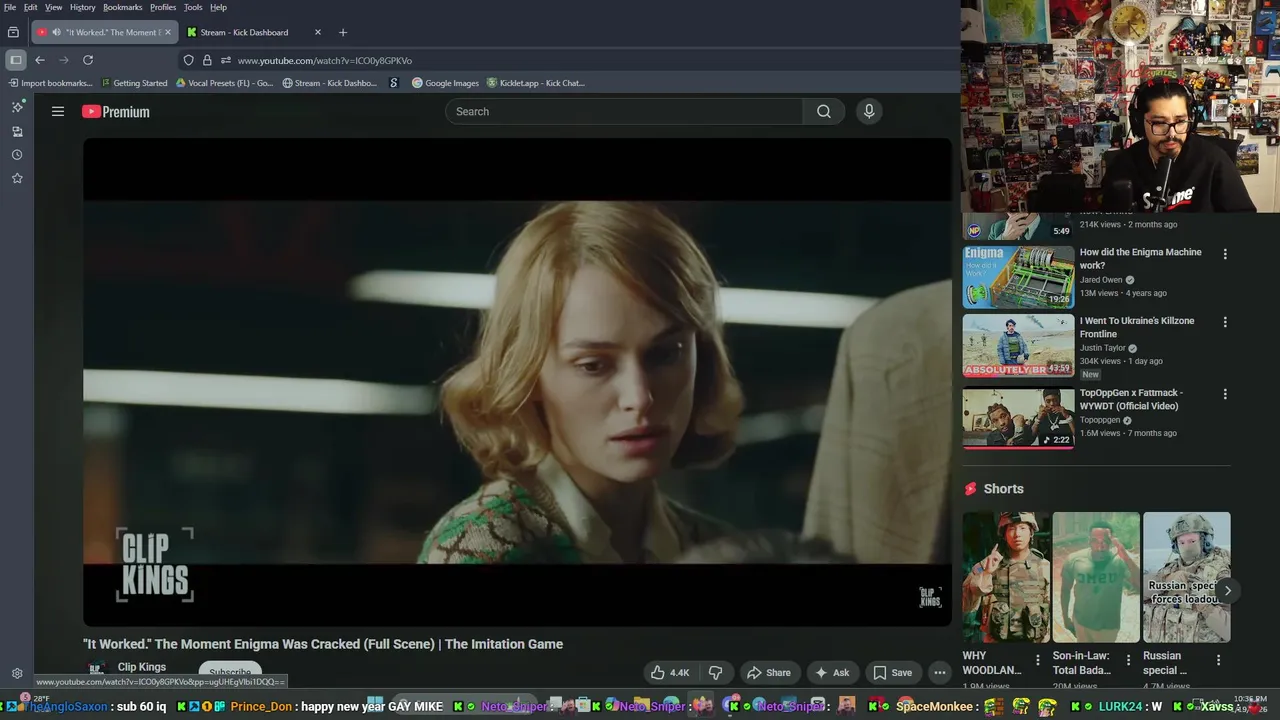Open TopOppGen x Fattmack video thumbnail
This screenshot has width=1280, height=720.
1018,418
